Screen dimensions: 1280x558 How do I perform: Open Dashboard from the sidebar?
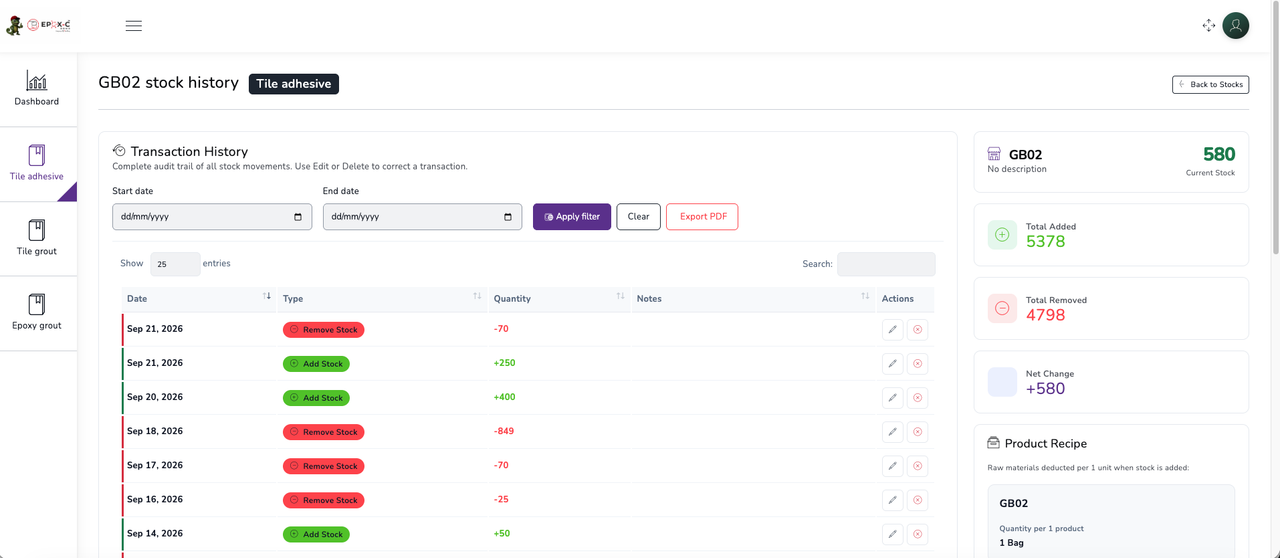37,89
